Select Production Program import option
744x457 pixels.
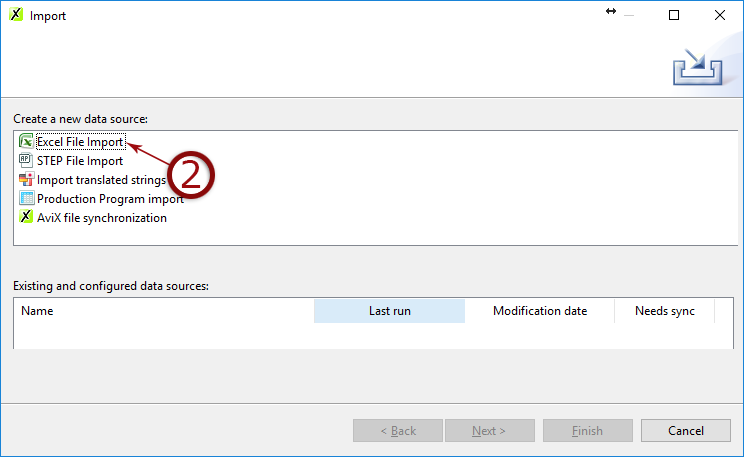click(x=110, y=199)
